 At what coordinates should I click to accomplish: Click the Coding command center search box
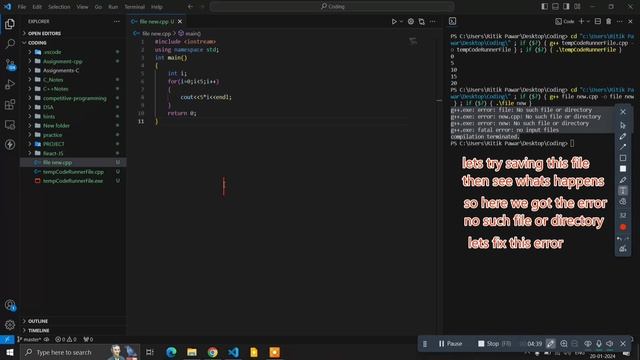click(332, 7)
